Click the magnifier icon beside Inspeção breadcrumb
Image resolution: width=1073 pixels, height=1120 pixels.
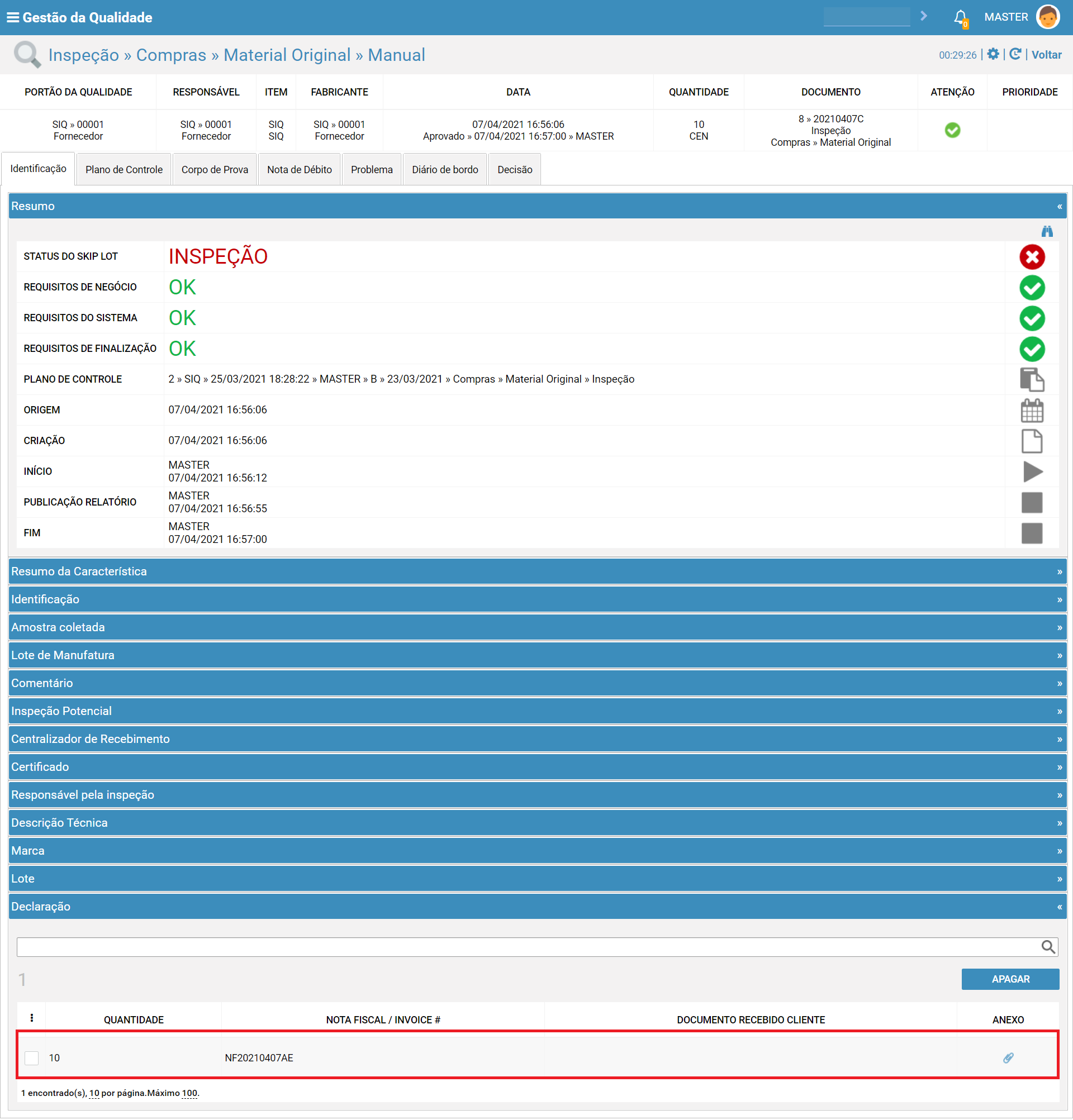[27, 55]
